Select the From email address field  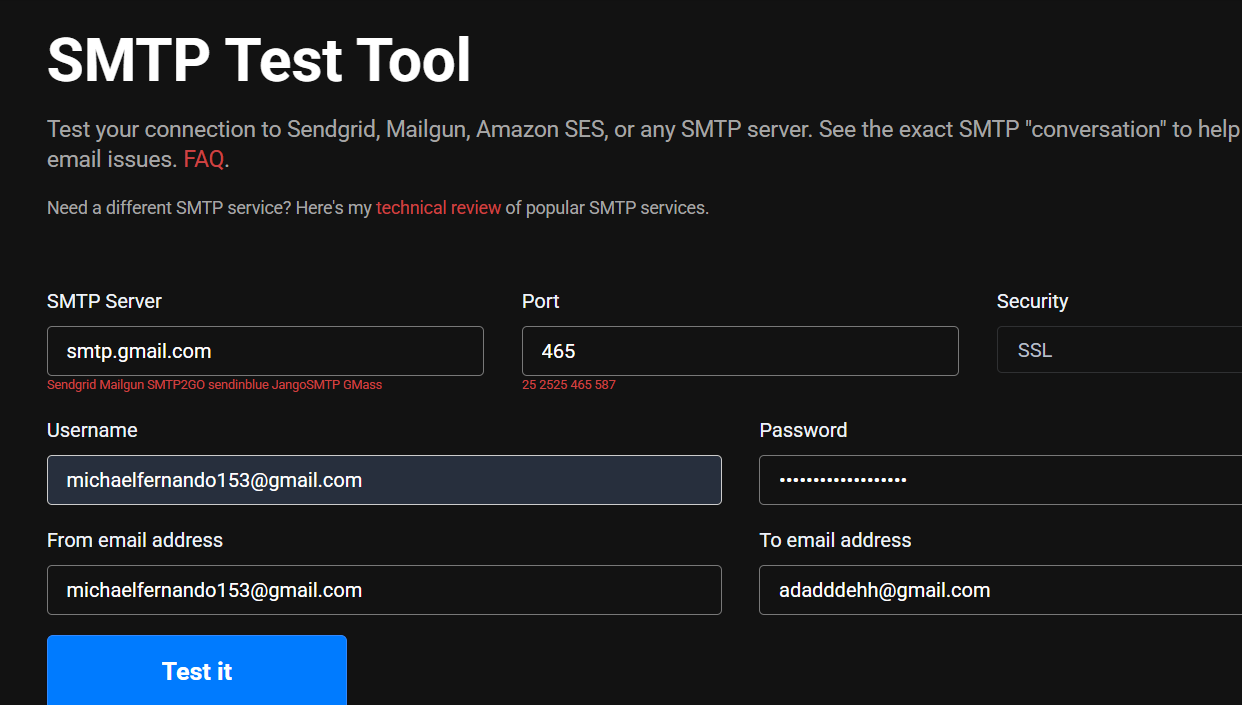click(x=384, y=590)
